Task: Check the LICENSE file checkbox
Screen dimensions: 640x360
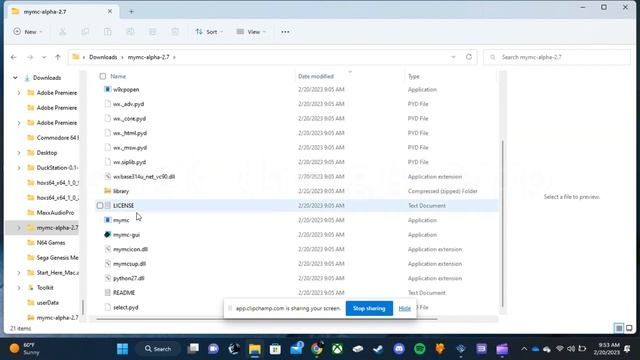Action: tap(100, 206)
